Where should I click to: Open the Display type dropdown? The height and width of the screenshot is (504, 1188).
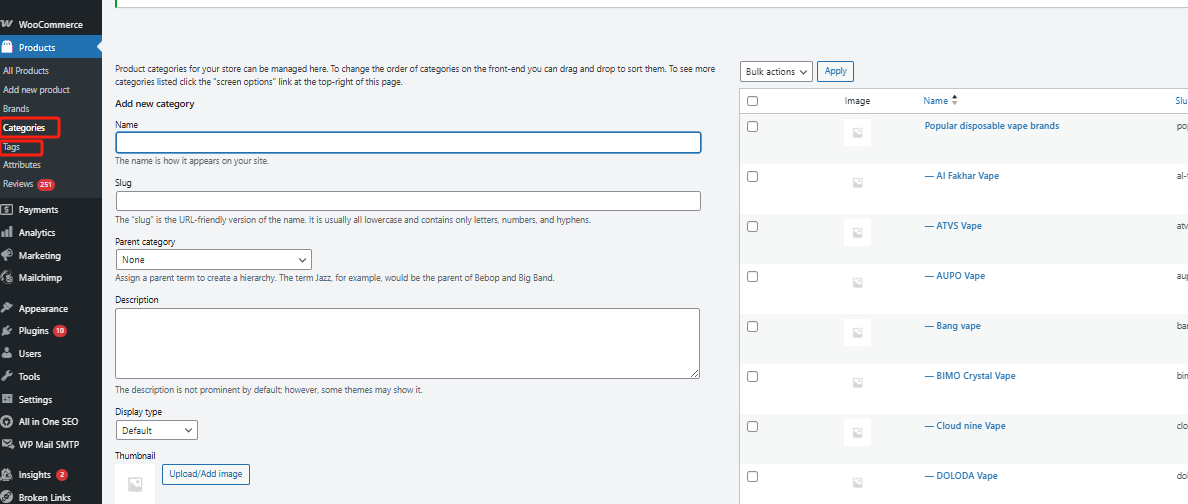157,430
